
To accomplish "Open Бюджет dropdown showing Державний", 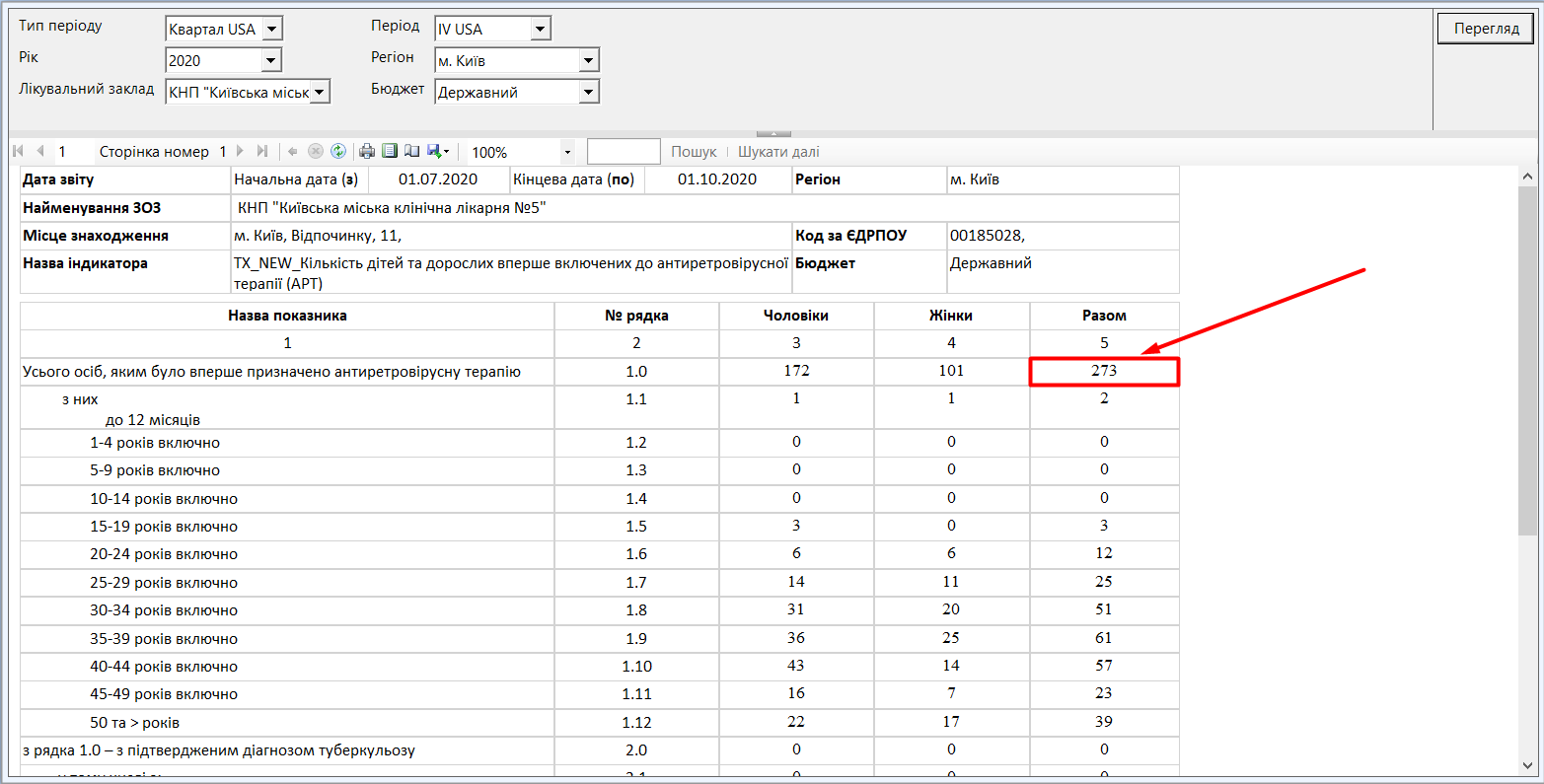I will 588,93.
